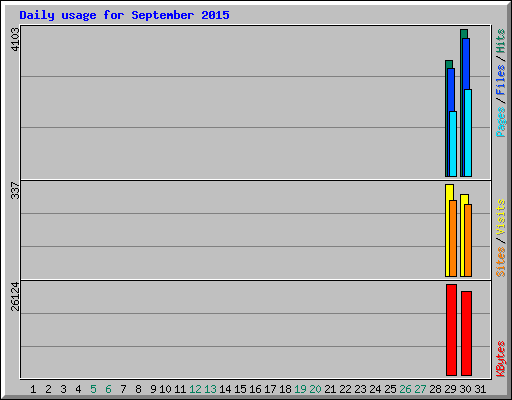Select day 15 on the x-axis
Screen dimensions: 512x400
pyautogui.click(x=240, y=389)
